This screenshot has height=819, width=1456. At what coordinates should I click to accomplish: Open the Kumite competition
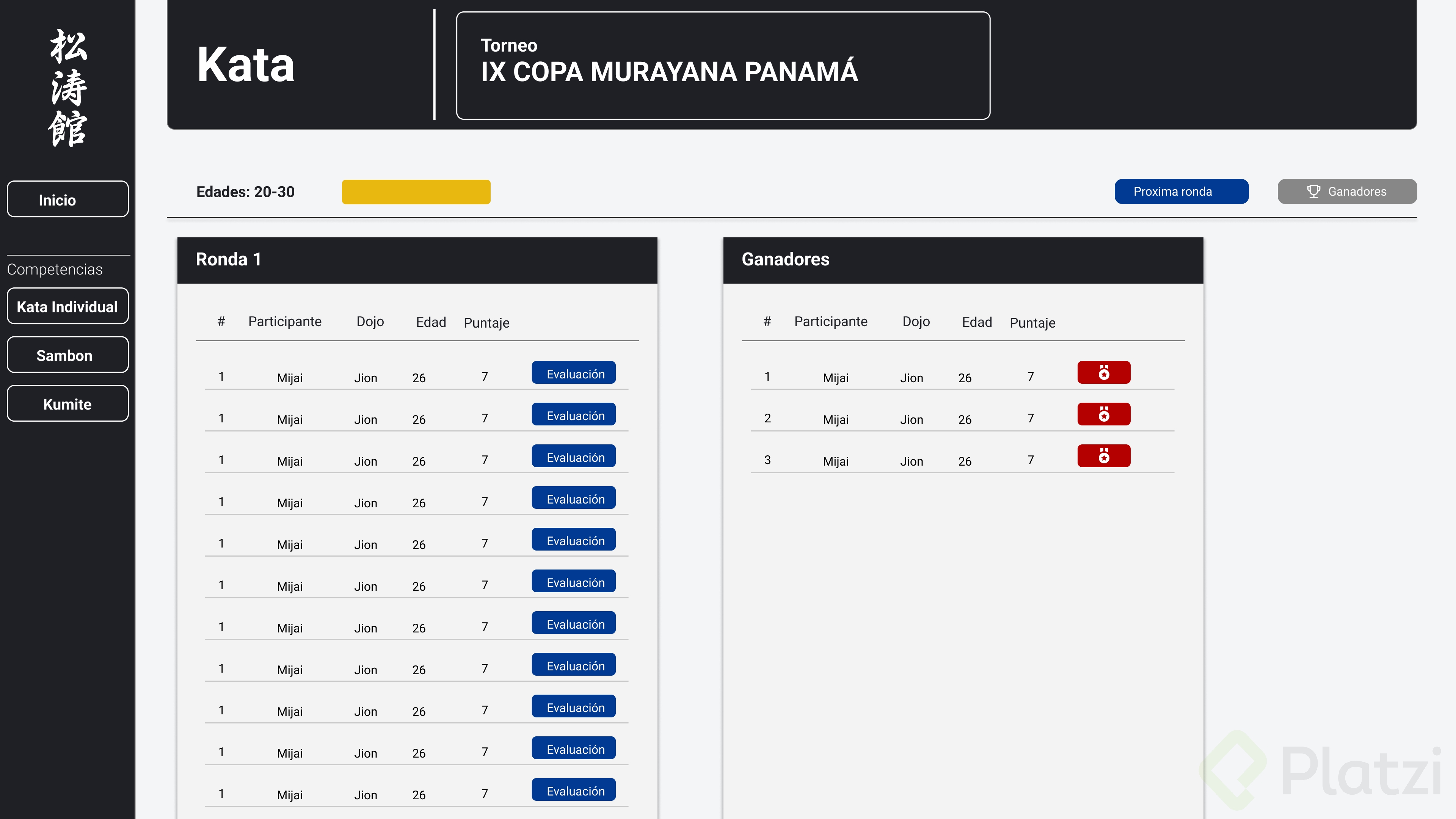click(x=68, y=403)
